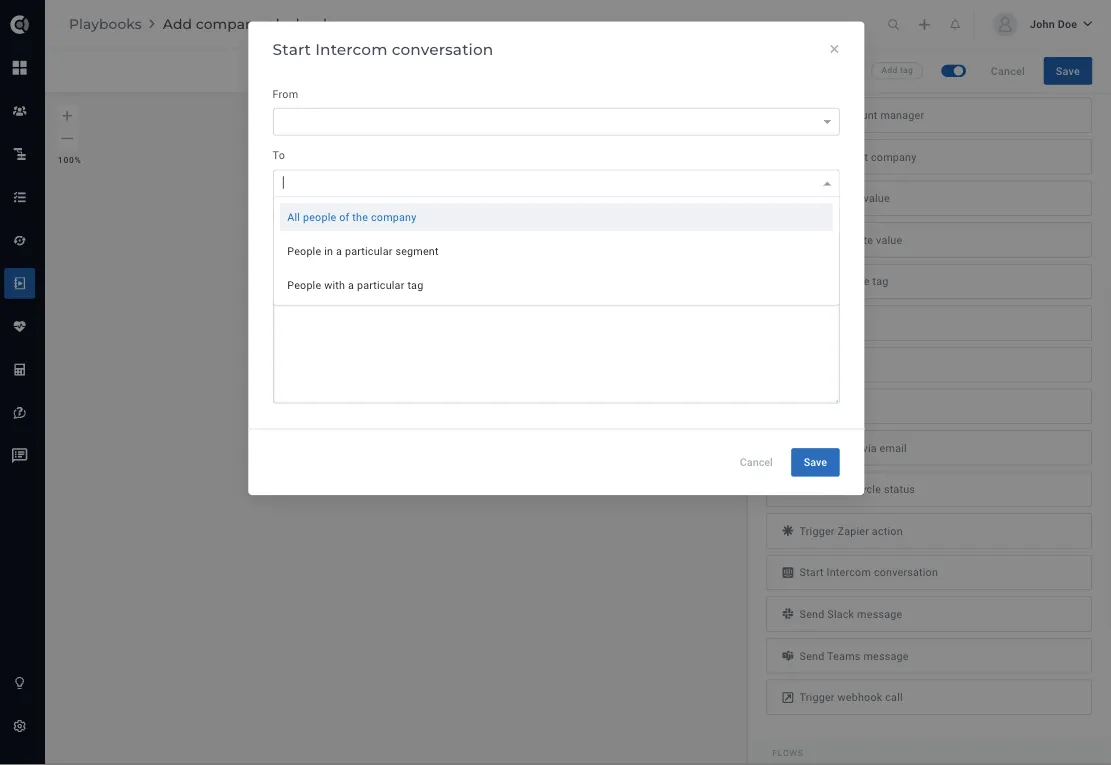
Task: Open the notifications bell
Action: point(955,25)
